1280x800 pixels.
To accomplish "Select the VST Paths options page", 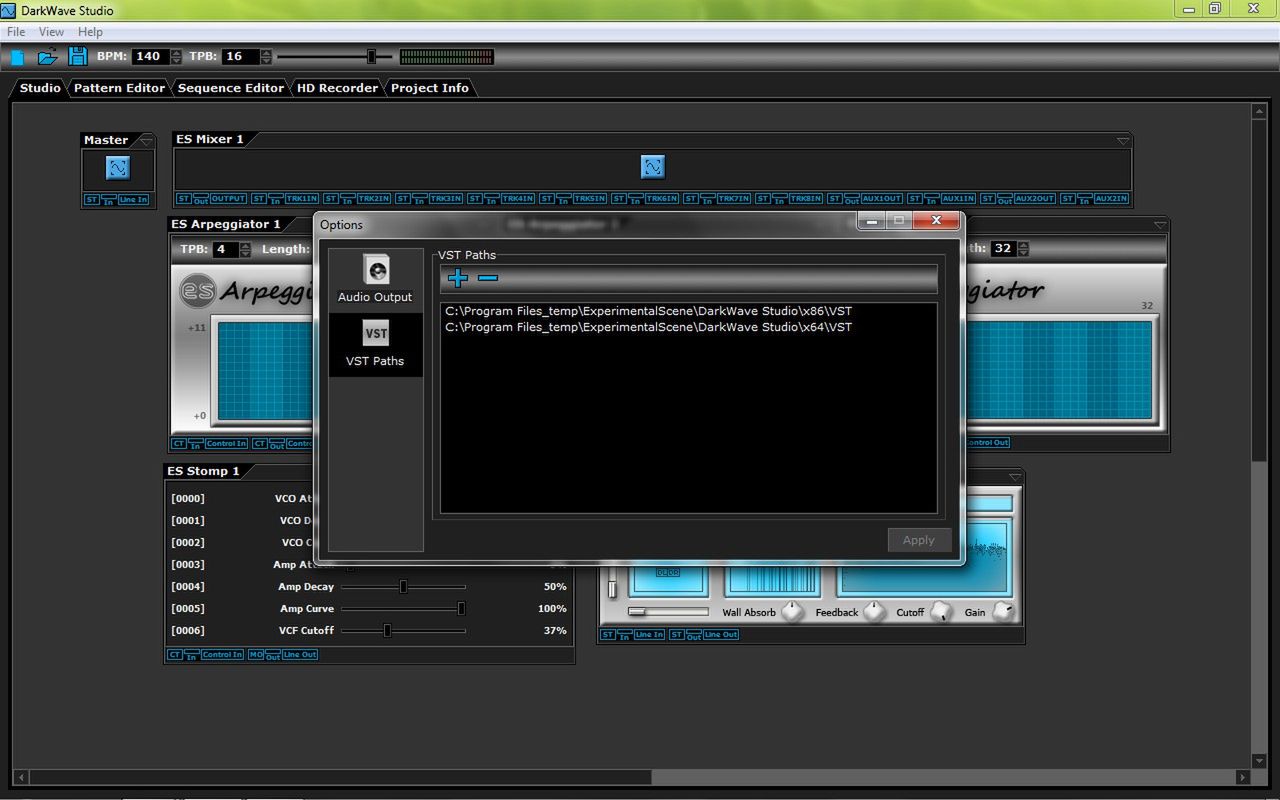I will click(375, 344).
